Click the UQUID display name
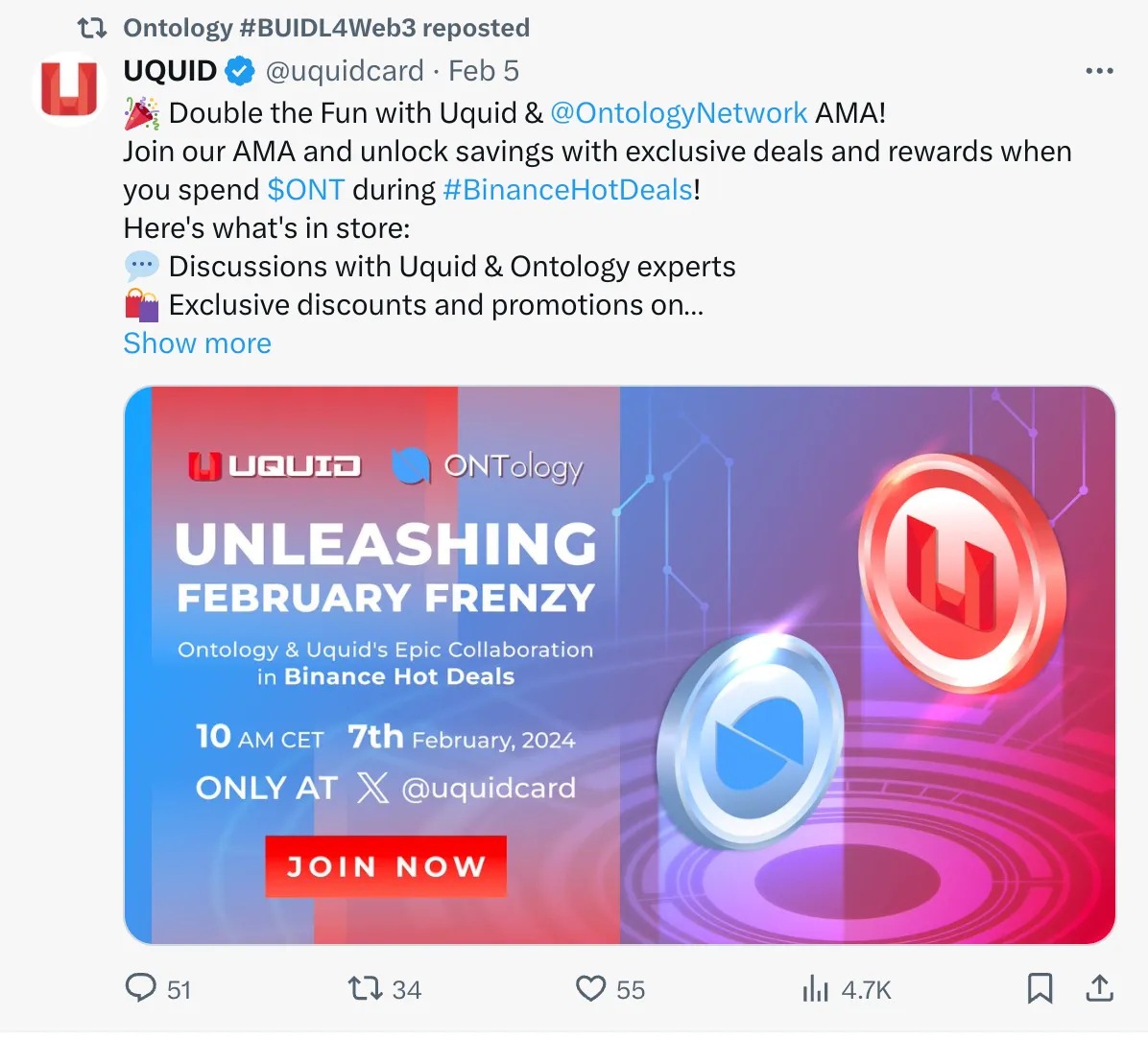The height and width of the screenshot is (1040, 1148). [170, 71]
